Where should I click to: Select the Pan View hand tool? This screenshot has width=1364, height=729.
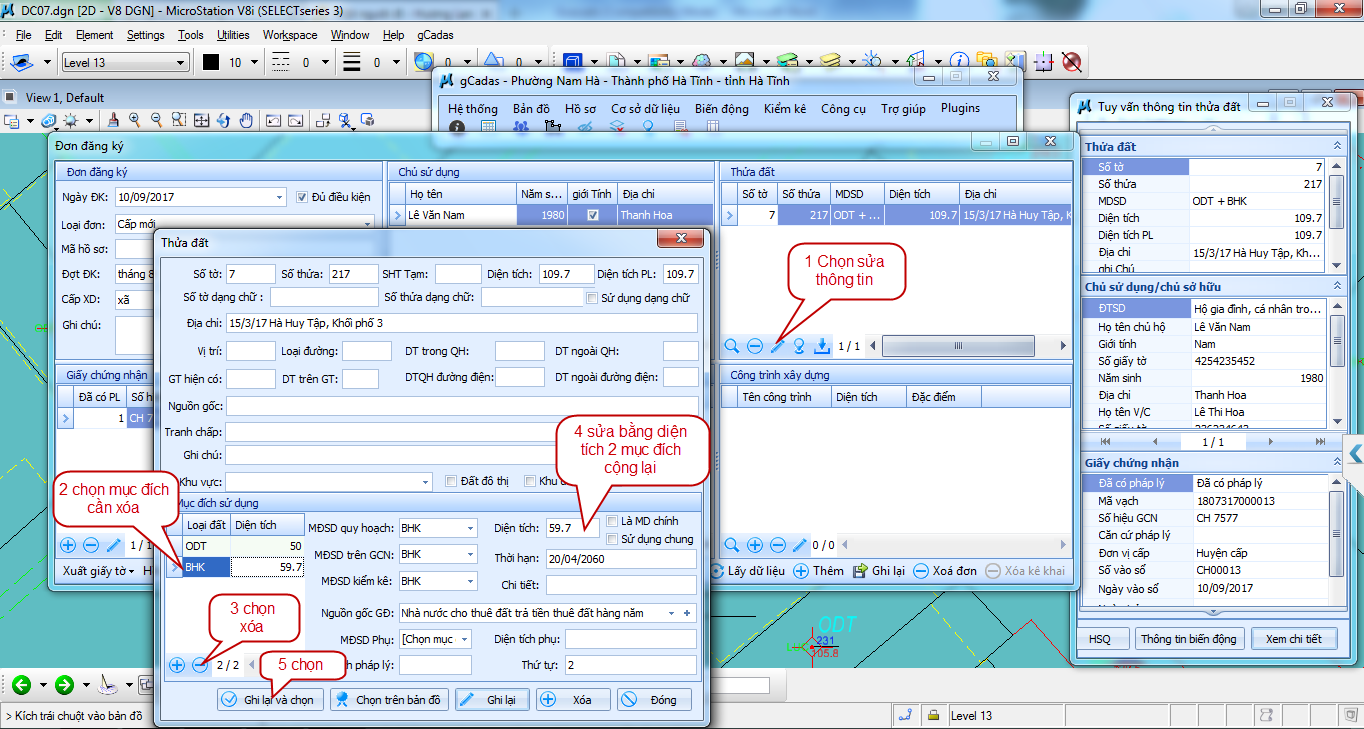click(247, 121)
